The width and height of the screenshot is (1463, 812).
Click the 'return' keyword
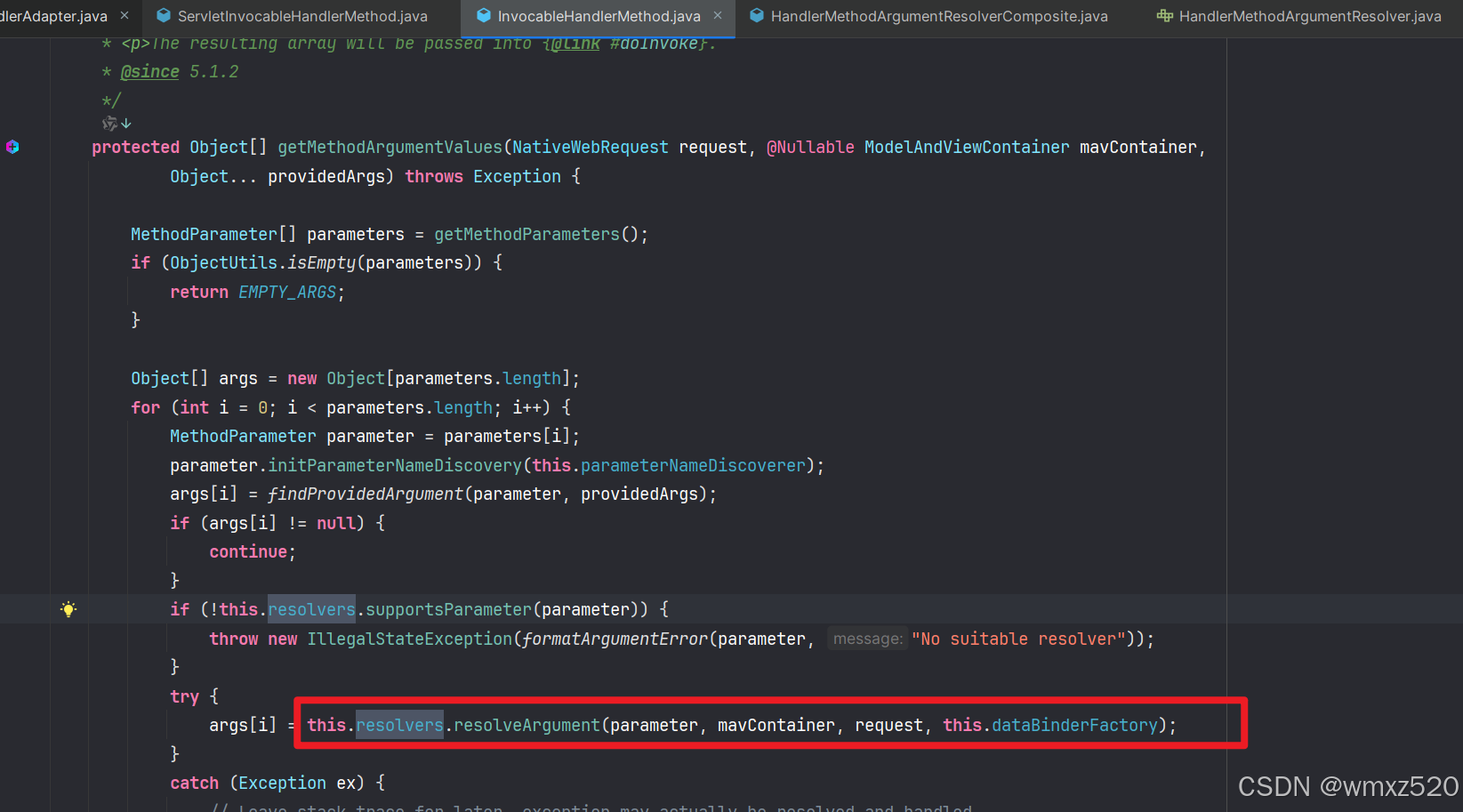pos(199,292)
